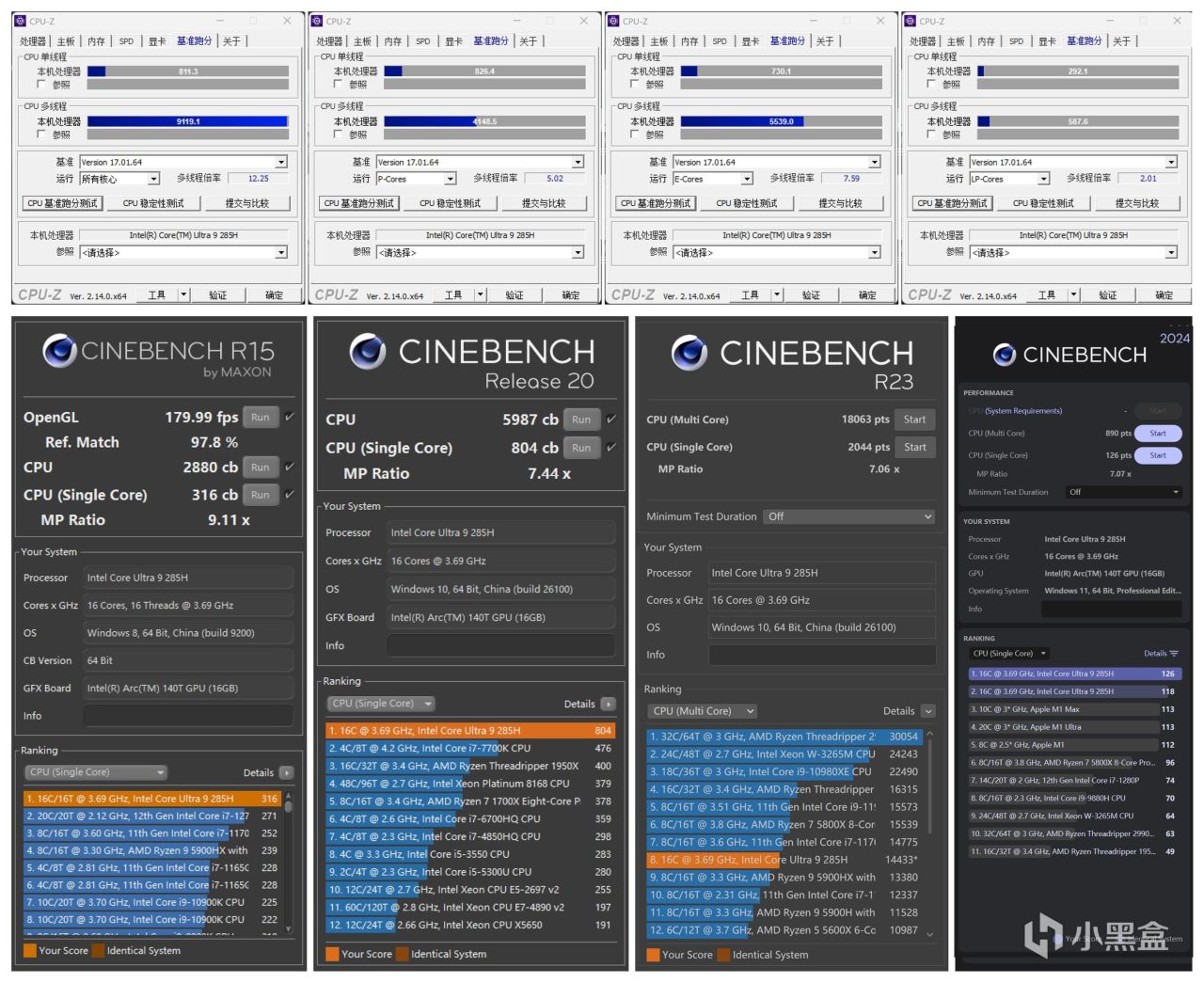
Task: Click the CPU-Z title icon in the E-Cores window
Action: pos(614,21)
